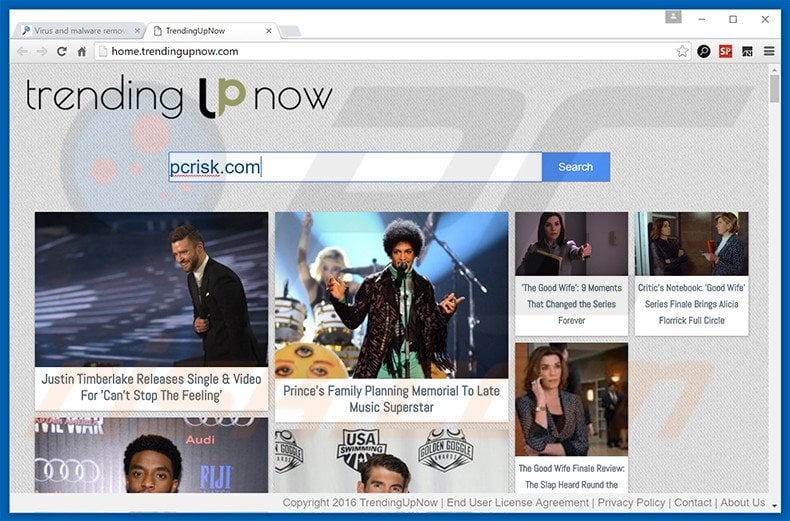Viewport: 790px width, 521px height.
Task: Open the About Us footer link
Action: pyautogui.click(x=743, y=502)
